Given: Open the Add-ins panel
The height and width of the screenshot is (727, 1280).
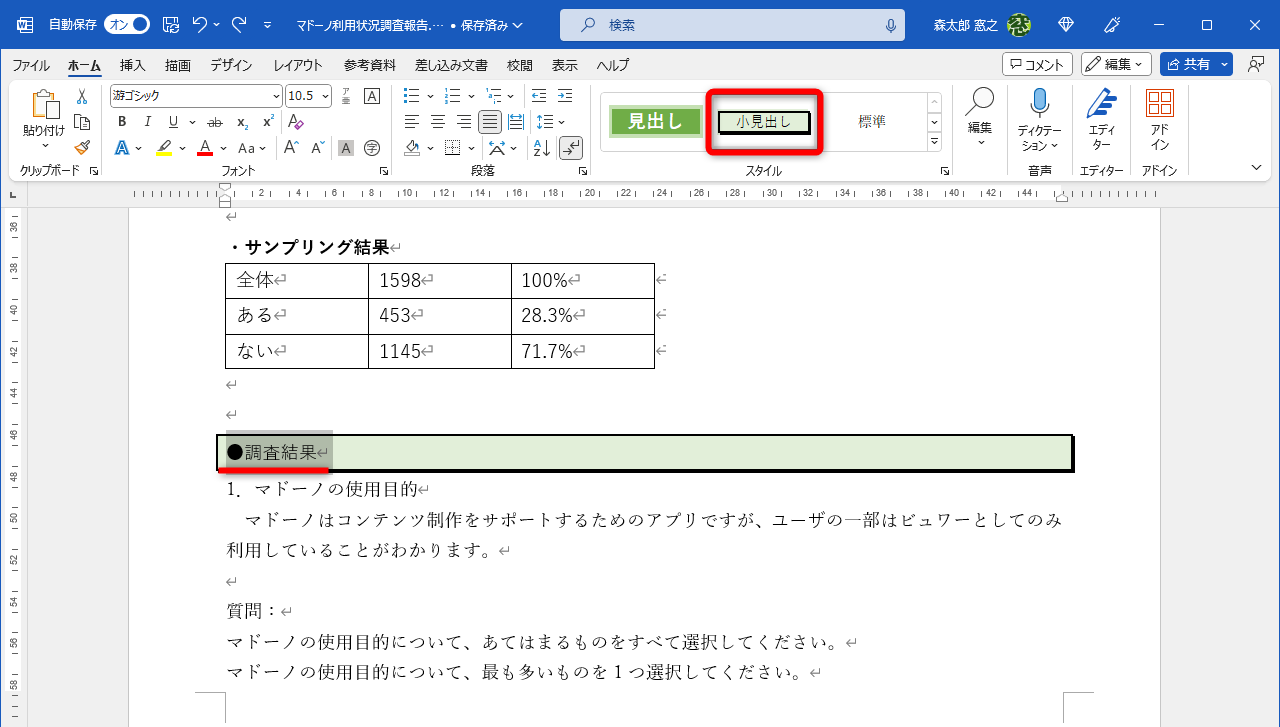Looking at the screenshot, I should 1159,120.
